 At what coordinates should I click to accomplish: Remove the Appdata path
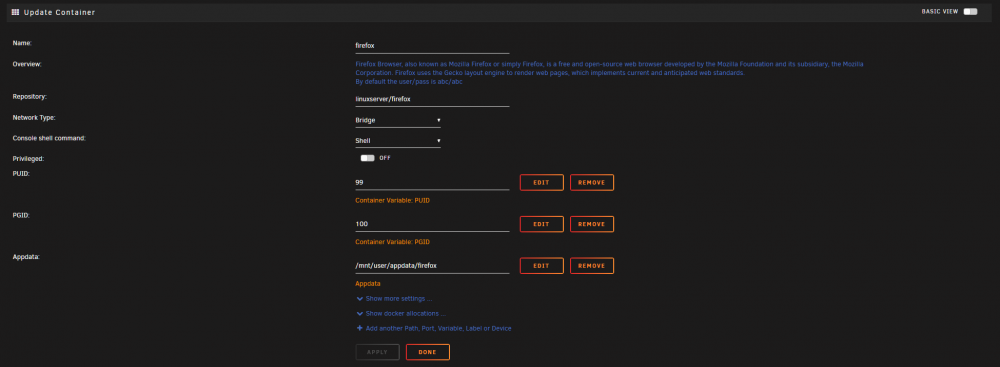pyautogui.click(x=592, y=266)
